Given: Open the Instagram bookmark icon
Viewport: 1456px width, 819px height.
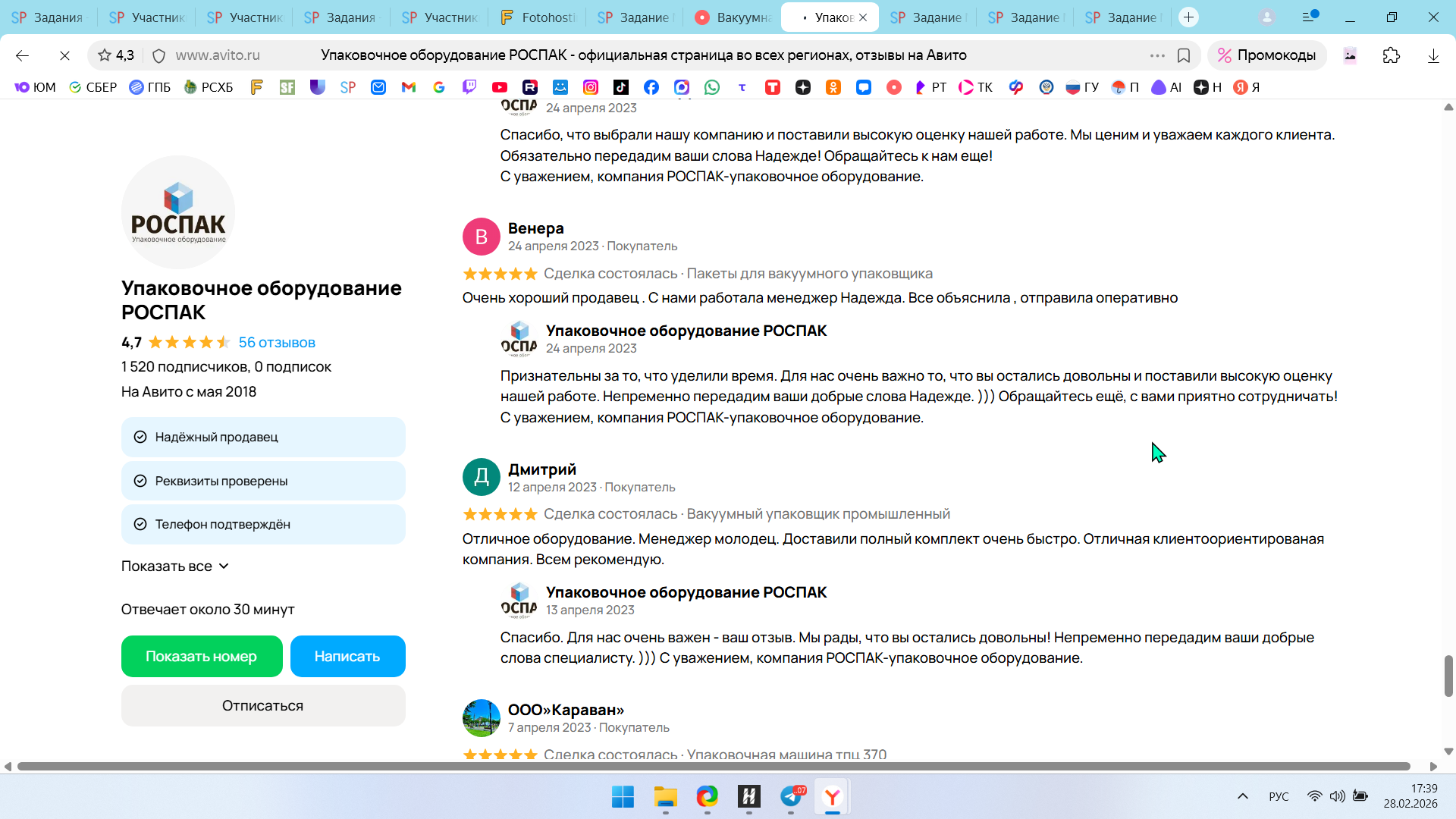Looking at the screenshot, I should point(591,87).
